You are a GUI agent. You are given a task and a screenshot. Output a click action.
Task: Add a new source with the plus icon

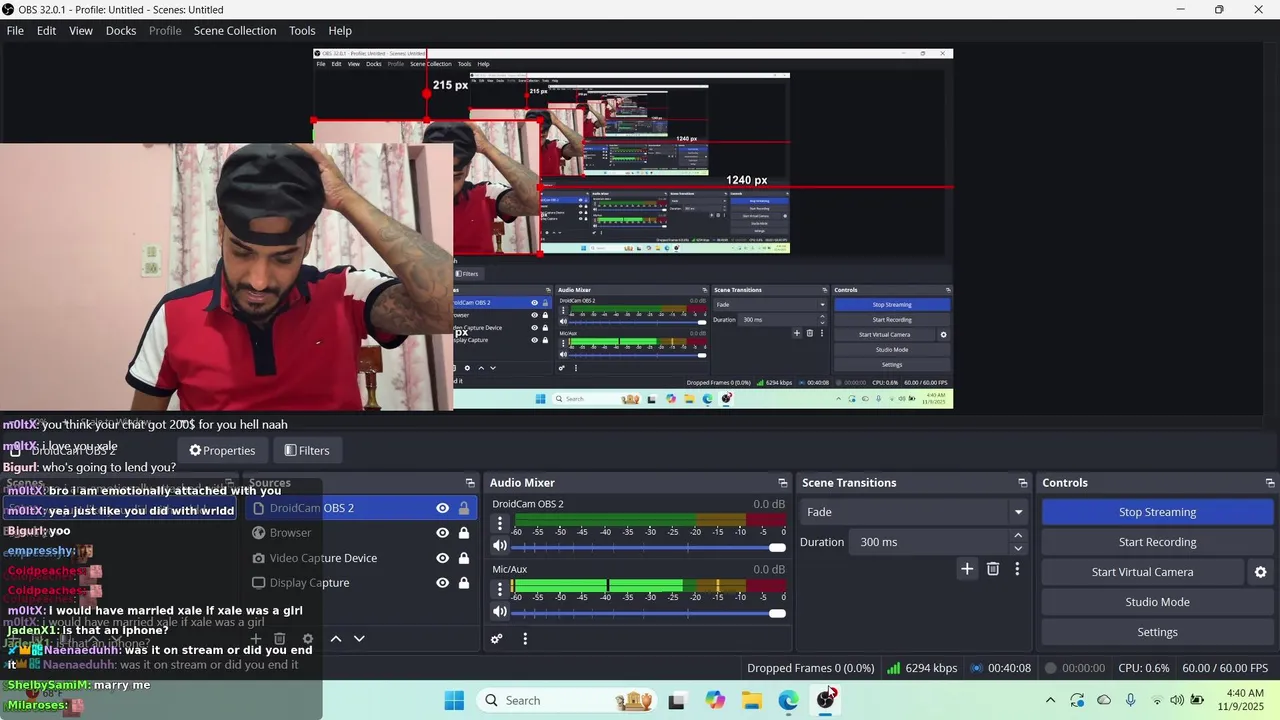[256, 638]
